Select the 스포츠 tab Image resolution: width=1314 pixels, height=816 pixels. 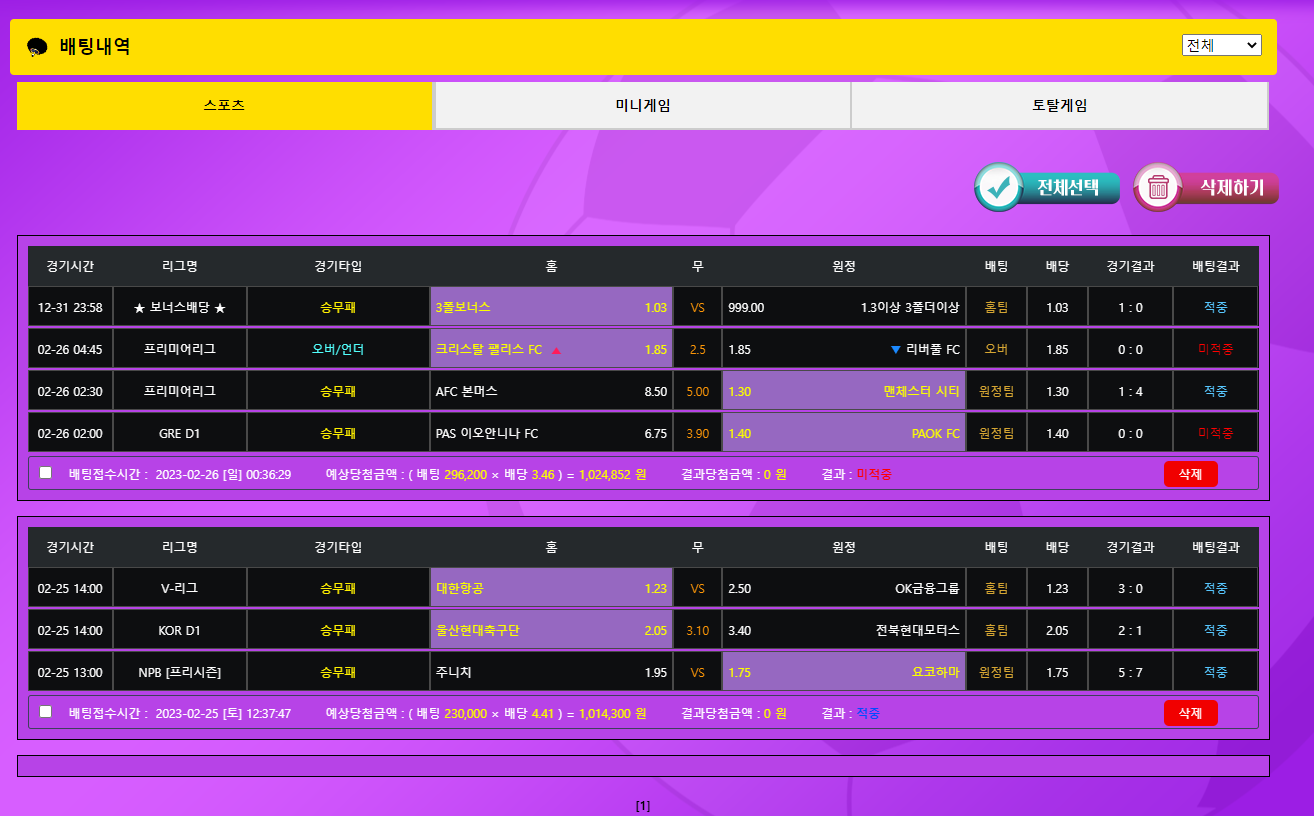click(x=224, y=105)
